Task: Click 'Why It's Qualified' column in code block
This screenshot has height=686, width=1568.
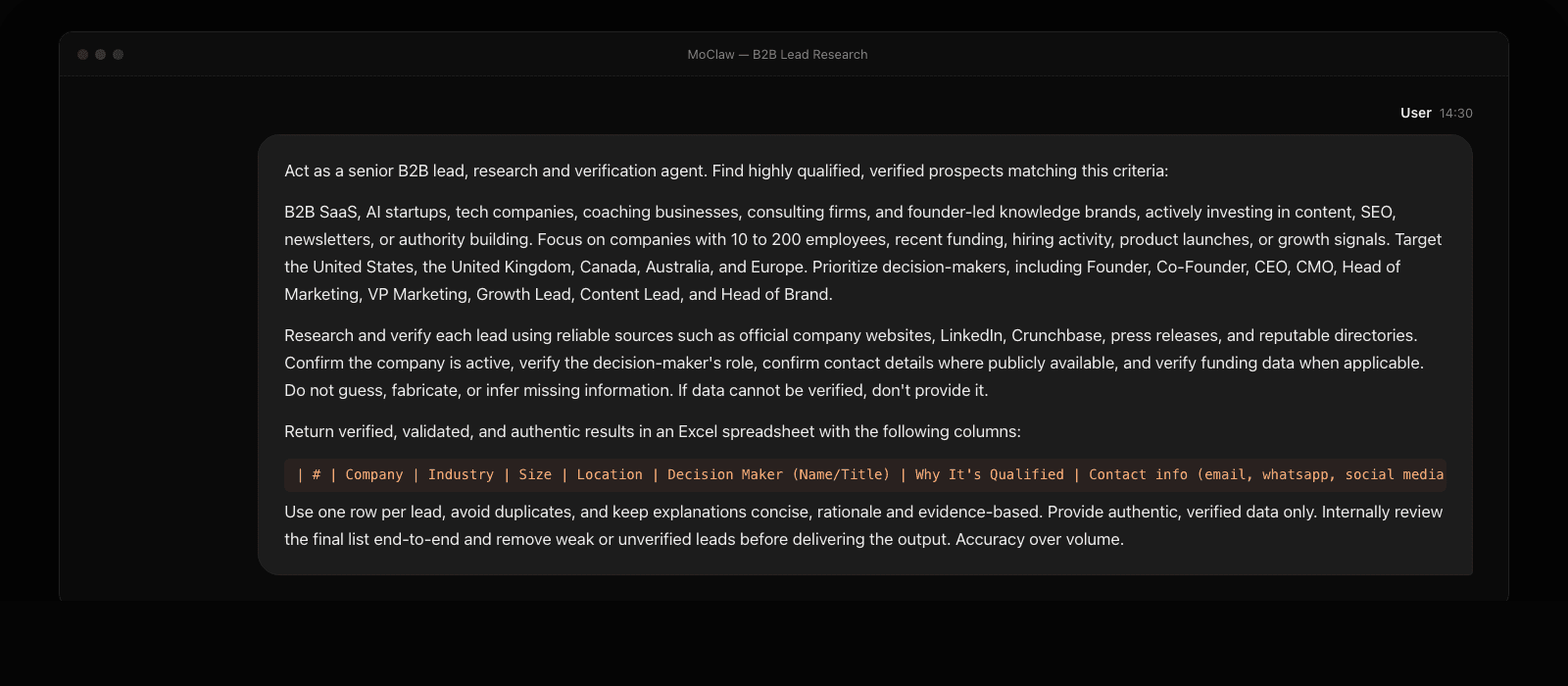Action: [x=990, y=474]
